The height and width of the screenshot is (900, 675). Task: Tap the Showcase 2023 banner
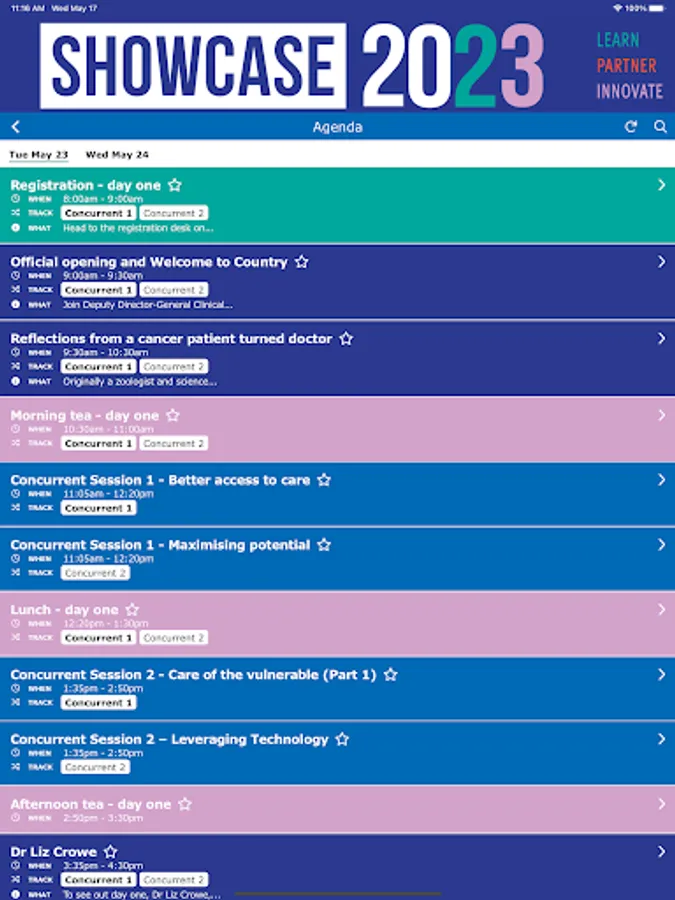[x=338, y=65]
